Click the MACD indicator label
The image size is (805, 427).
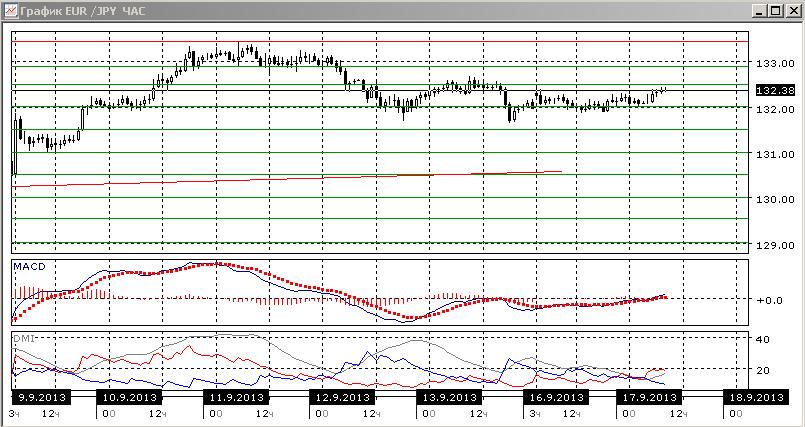29,266
